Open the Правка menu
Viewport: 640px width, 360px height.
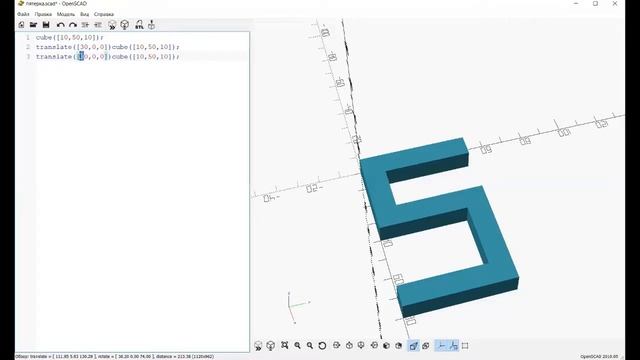(x=43, y=14)
